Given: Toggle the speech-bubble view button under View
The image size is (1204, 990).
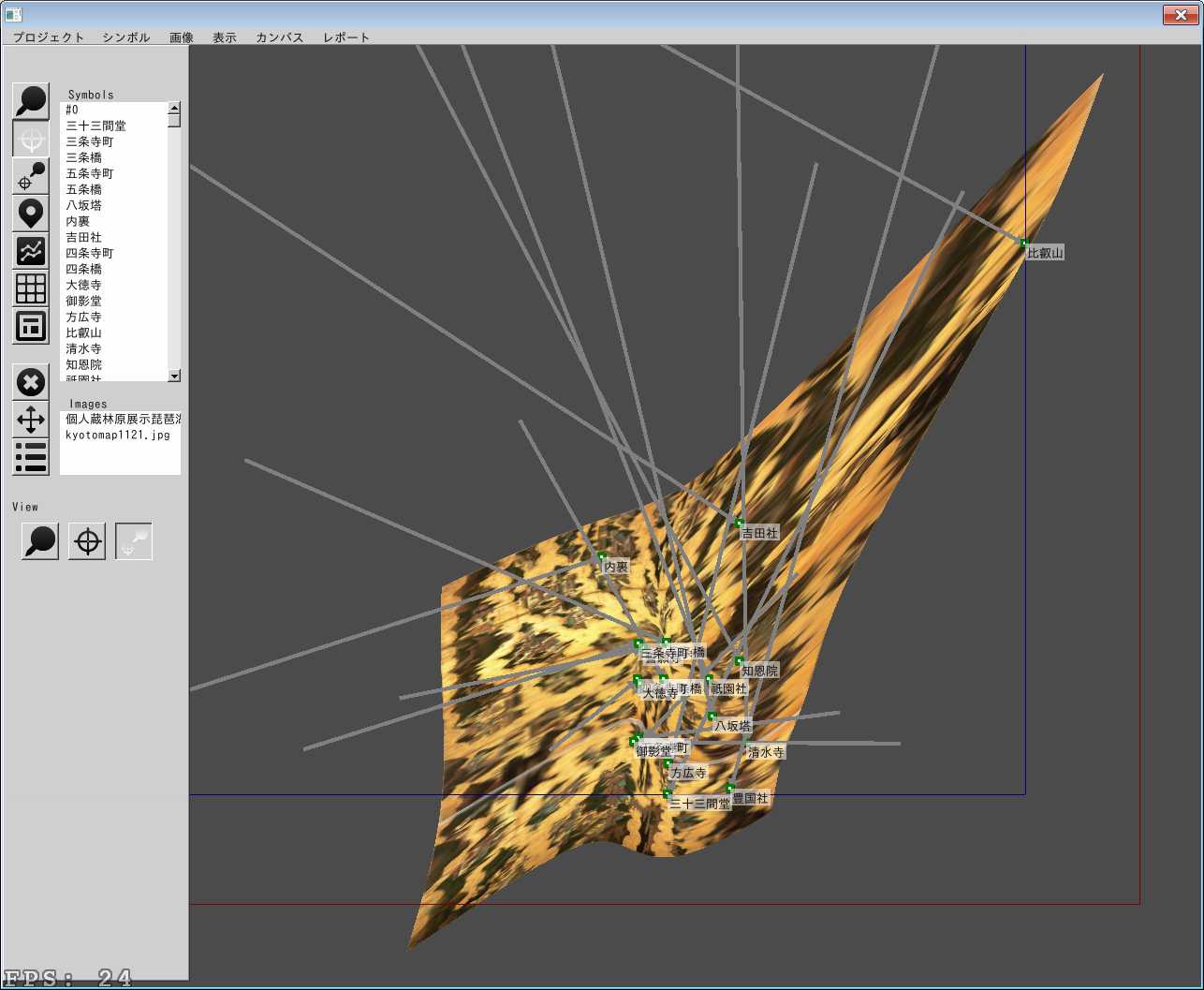Looking at the screenshot, I should [40, 541].
